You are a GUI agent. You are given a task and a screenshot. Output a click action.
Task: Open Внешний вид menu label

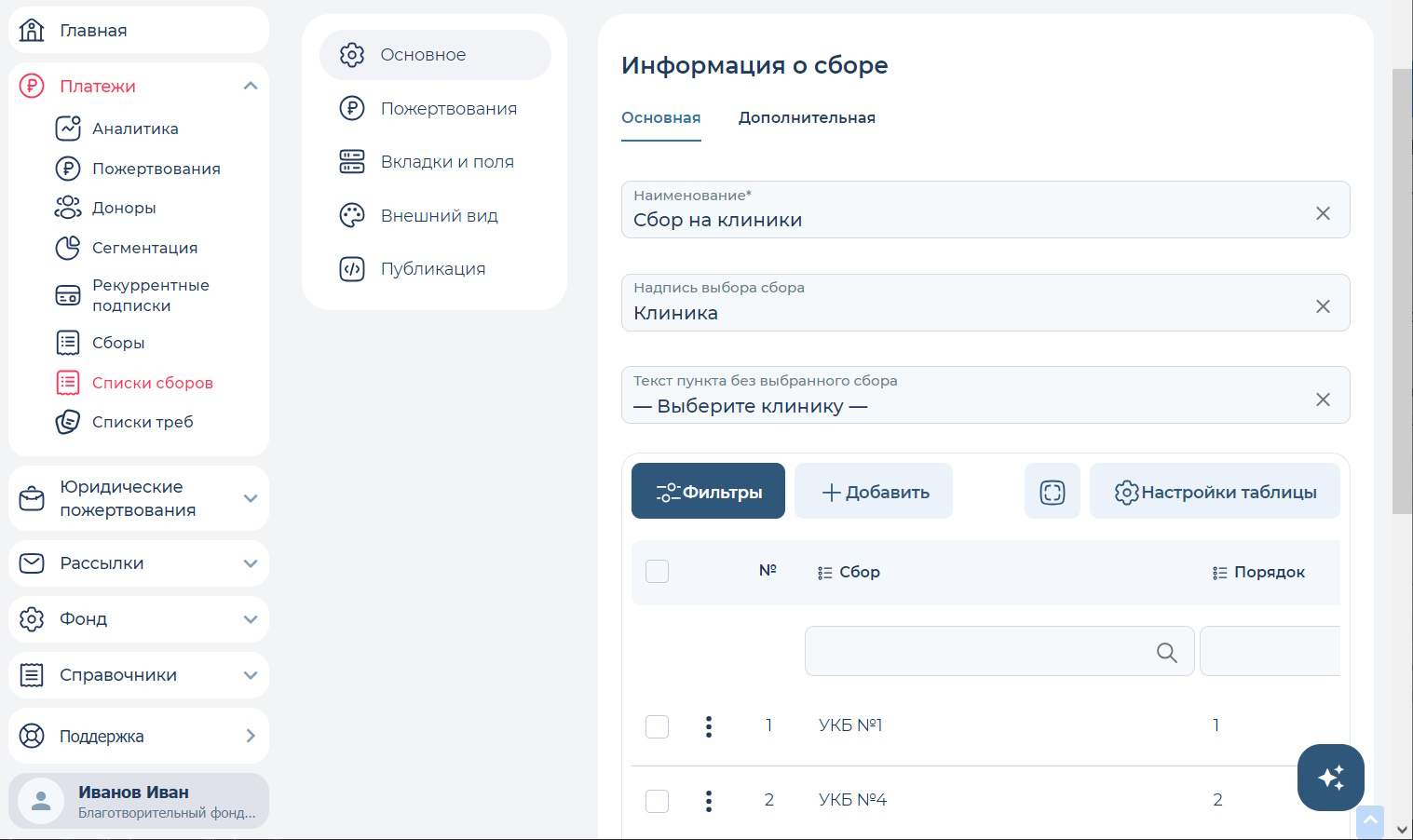440,216
